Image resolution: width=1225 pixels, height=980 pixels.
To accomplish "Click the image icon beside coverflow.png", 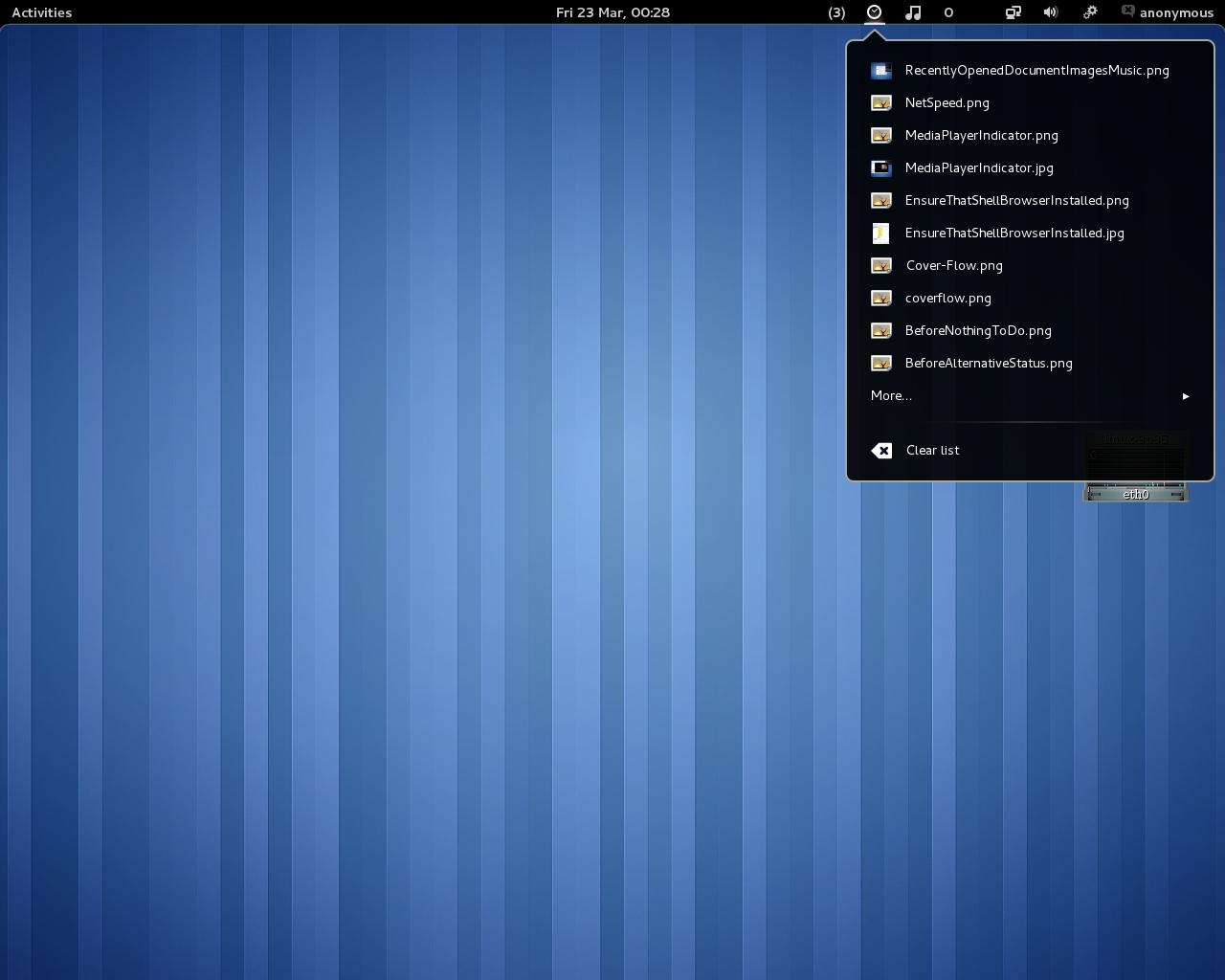I will pos(881,299).
